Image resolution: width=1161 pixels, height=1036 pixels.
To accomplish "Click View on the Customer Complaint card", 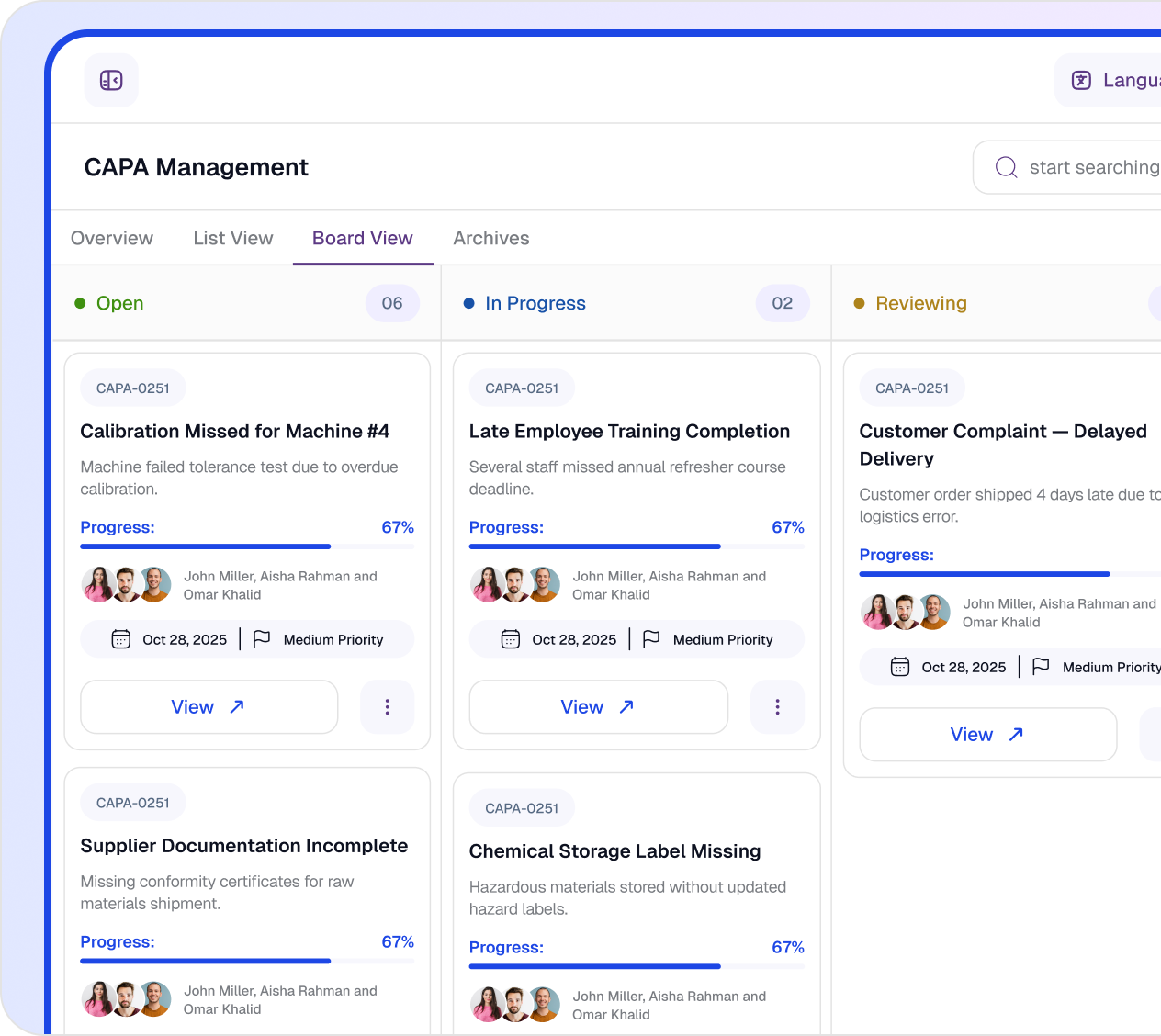I will 987,734.
